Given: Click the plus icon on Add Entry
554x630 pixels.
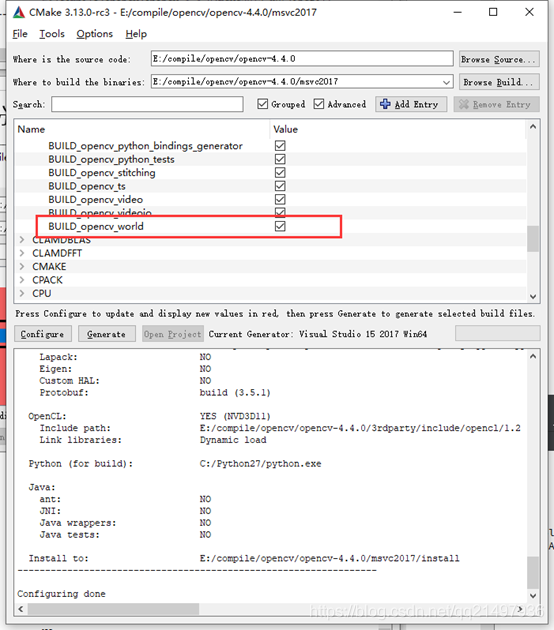Looking at the screenshot, I should point(385,104).
